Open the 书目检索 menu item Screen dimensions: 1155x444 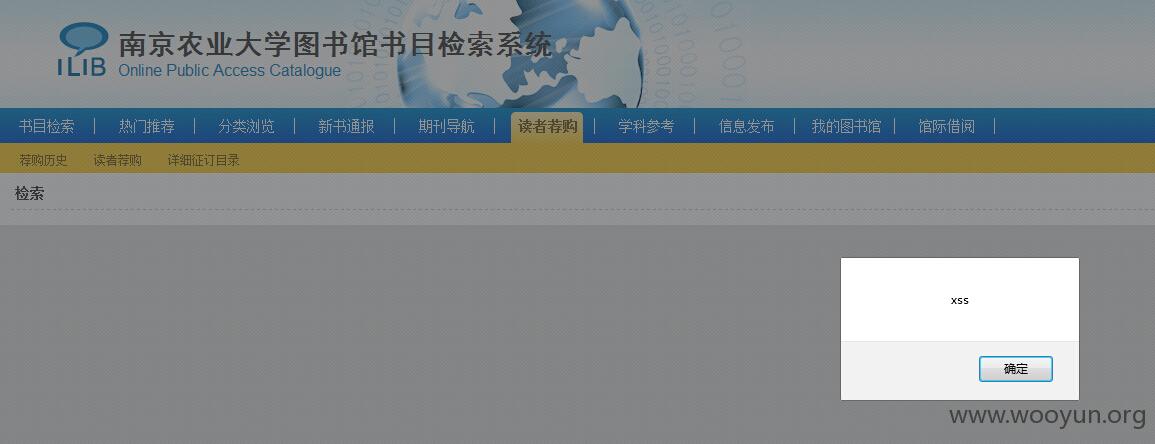[46, 127]
